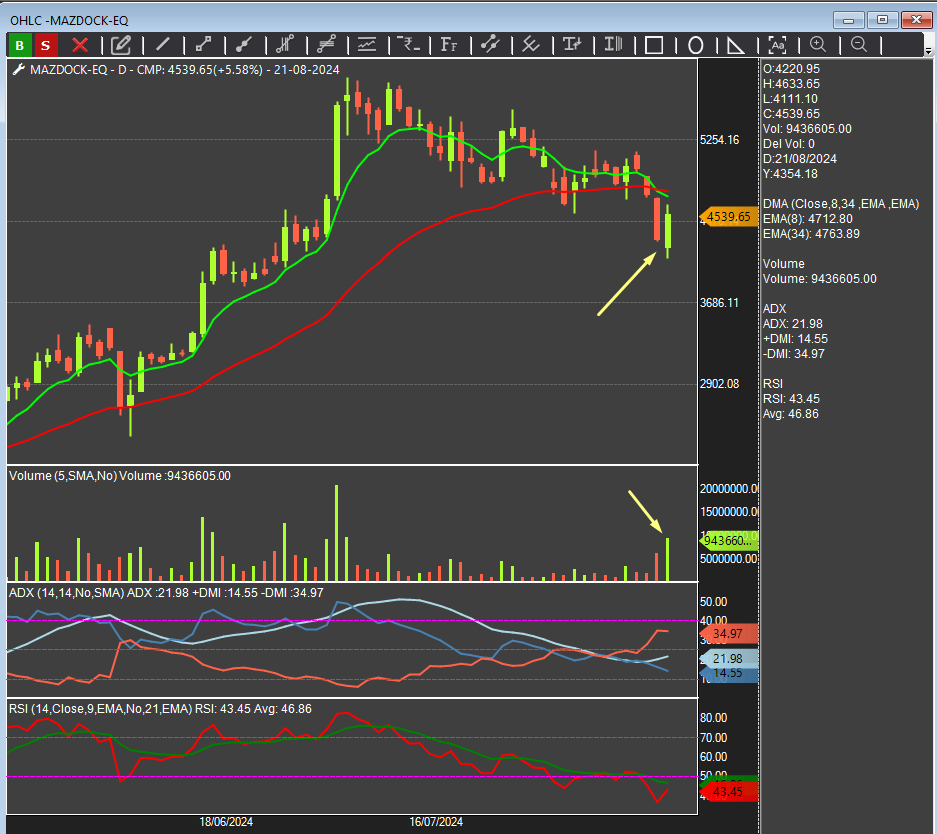Click the RSI (14,Close,9,EMA,No,21,EMA) pane label

pyautogui.click(x=100, y=709)
